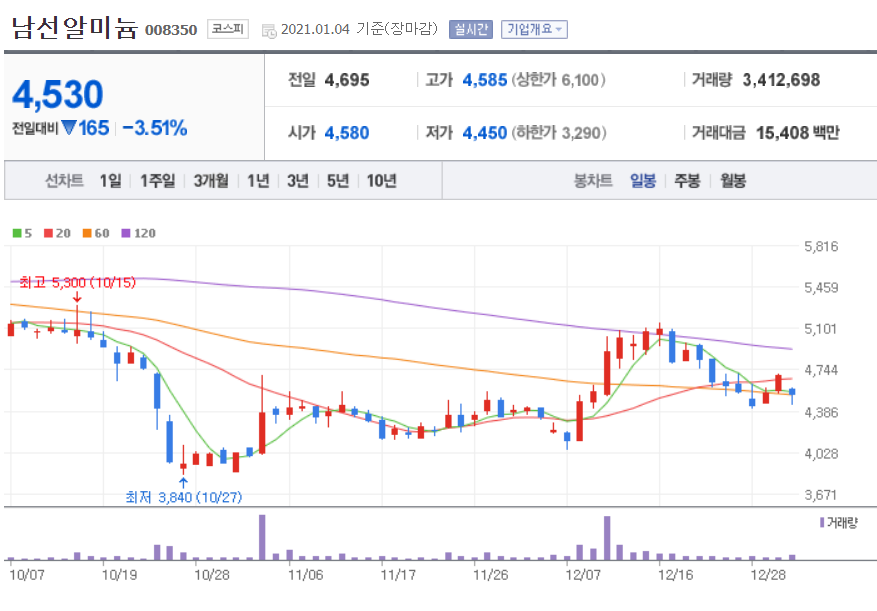Click the 시가 value 4,580
The width and height of the screenshot is (877, 611).
tap(347, 133)
